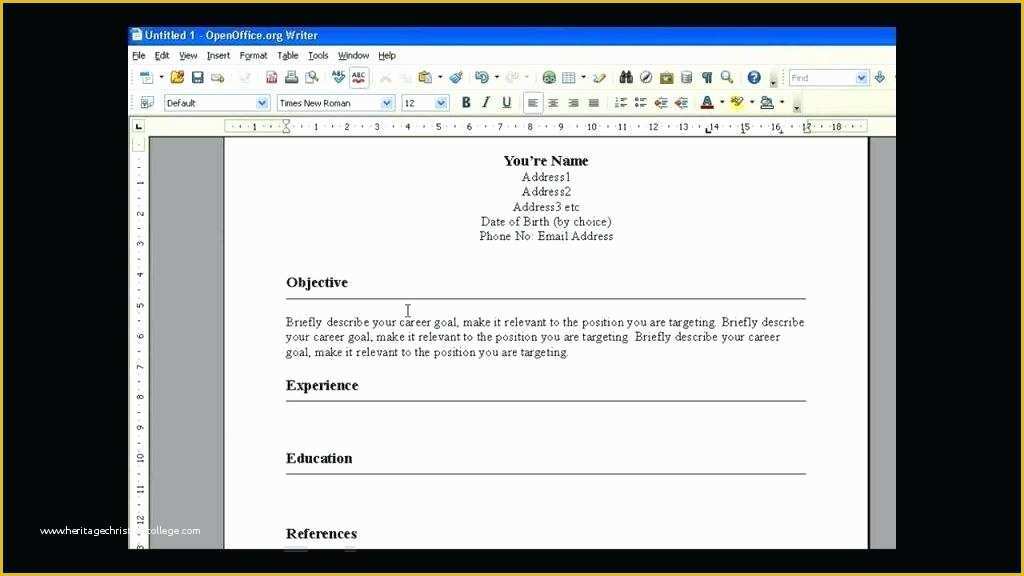This screenshot has height=576, width=1024.
Task: Open the Paragraph Style dropdown showing Default
Action: 262,102
